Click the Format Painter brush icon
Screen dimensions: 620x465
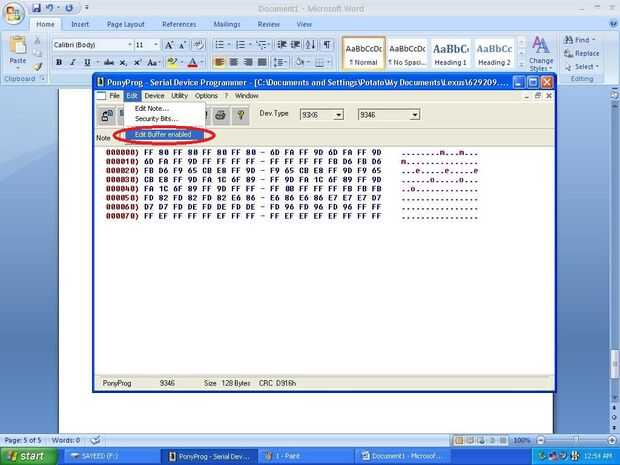click(x=37, y=66)
